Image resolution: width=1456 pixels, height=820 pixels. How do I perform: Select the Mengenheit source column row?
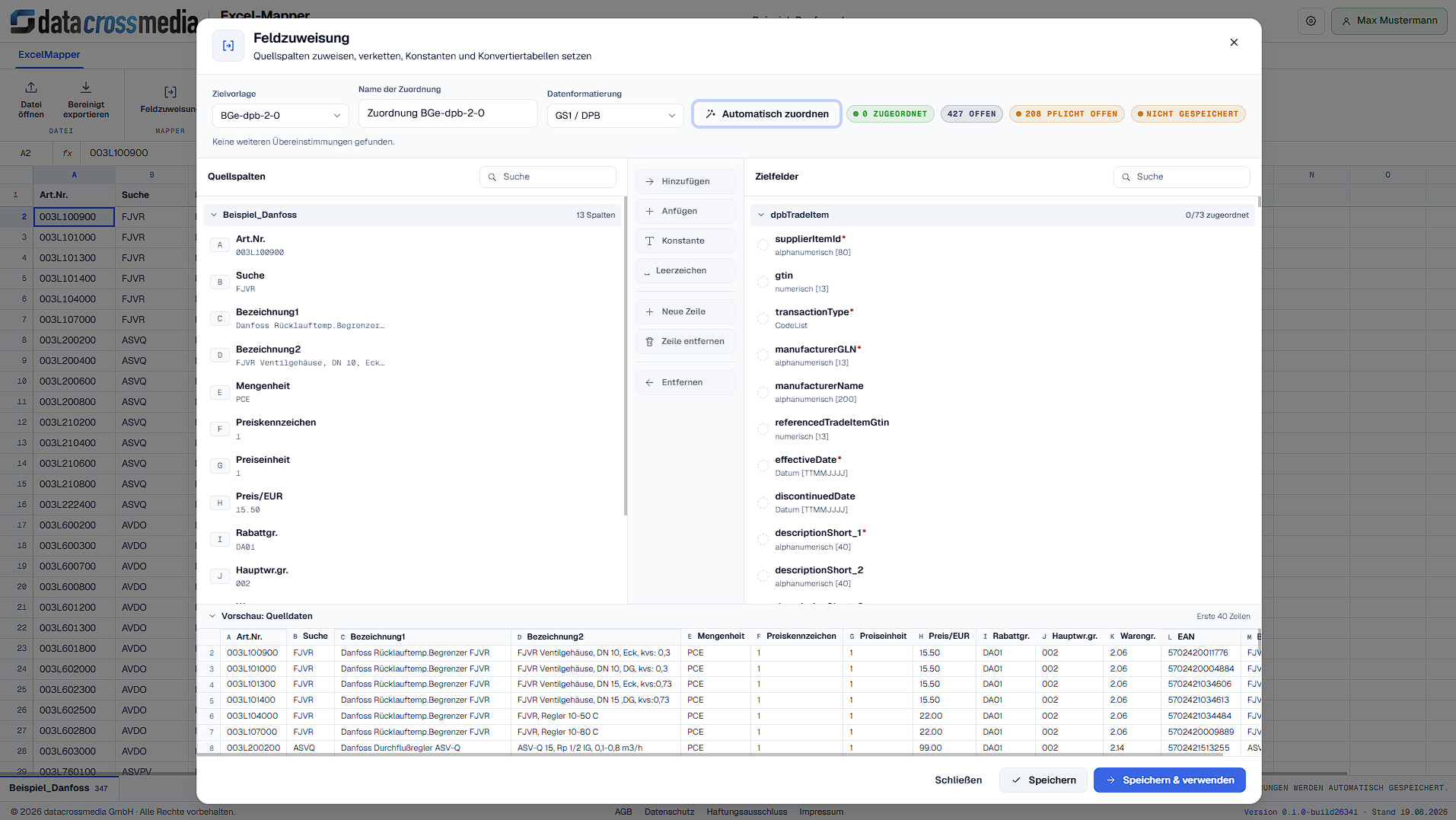click(x=413, y=392)
